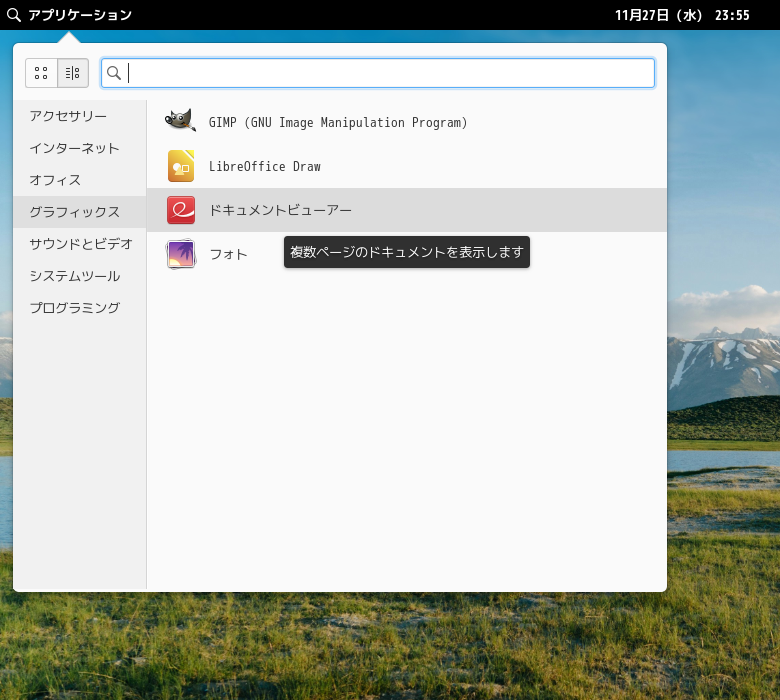Select the アクセサリー category

pyautogui.click(x=68, y=116)
